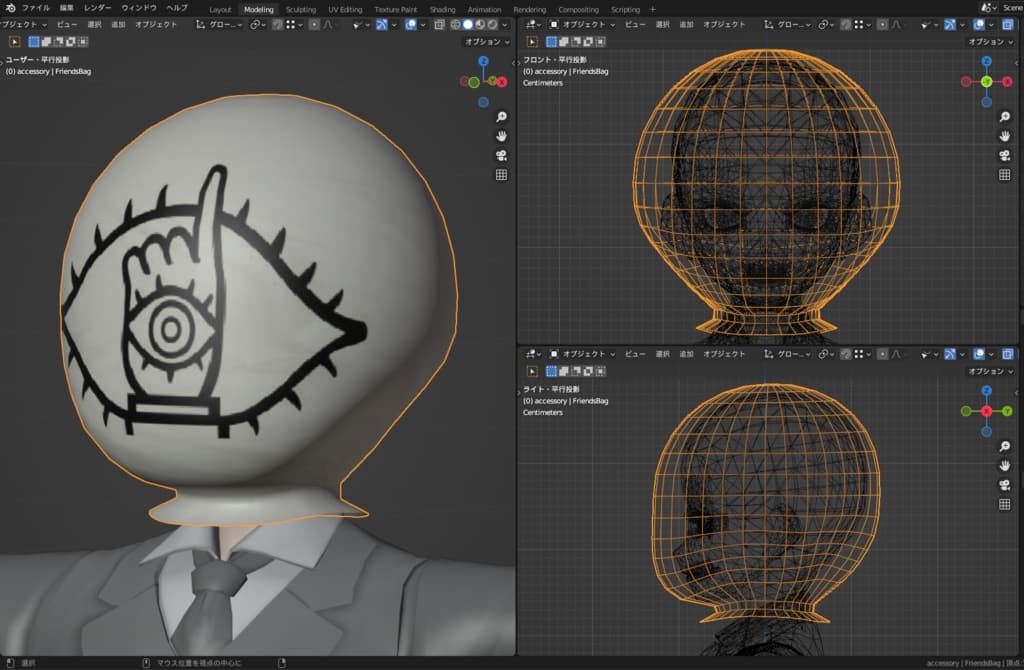Click the blue Z axis on left viewport gizmo
This screenshot has width=1024, height=670.
pos(483,62)
